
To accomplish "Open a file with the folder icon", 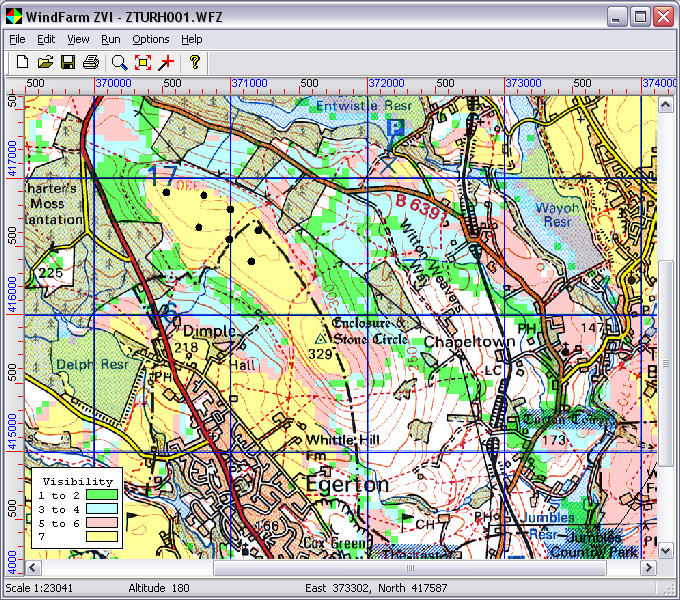I will coord(45,62).
